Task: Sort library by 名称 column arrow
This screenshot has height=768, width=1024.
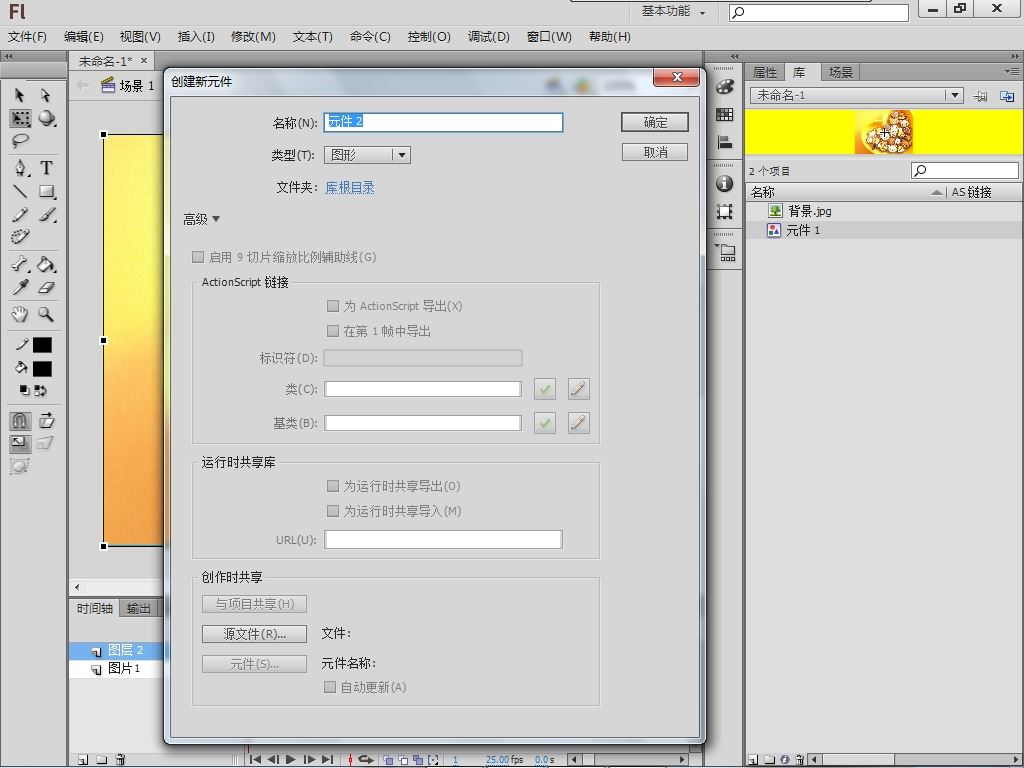Action: coord(936,192)
